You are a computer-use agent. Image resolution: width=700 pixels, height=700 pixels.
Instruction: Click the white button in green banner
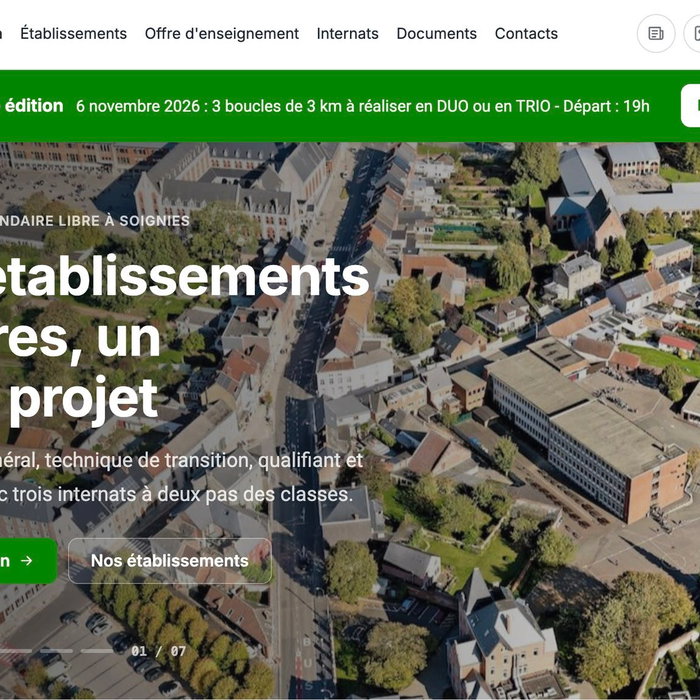[691, 106]
